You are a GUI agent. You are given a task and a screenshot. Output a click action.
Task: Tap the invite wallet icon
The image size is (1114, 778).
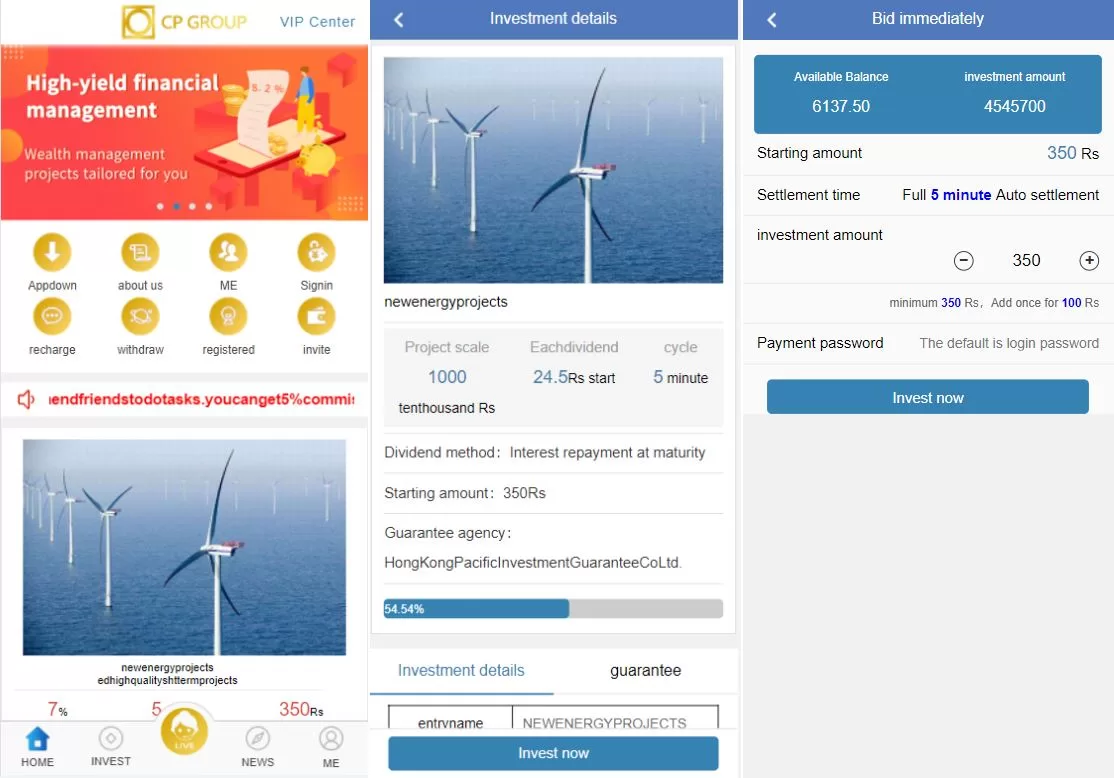tap(316, 316)
